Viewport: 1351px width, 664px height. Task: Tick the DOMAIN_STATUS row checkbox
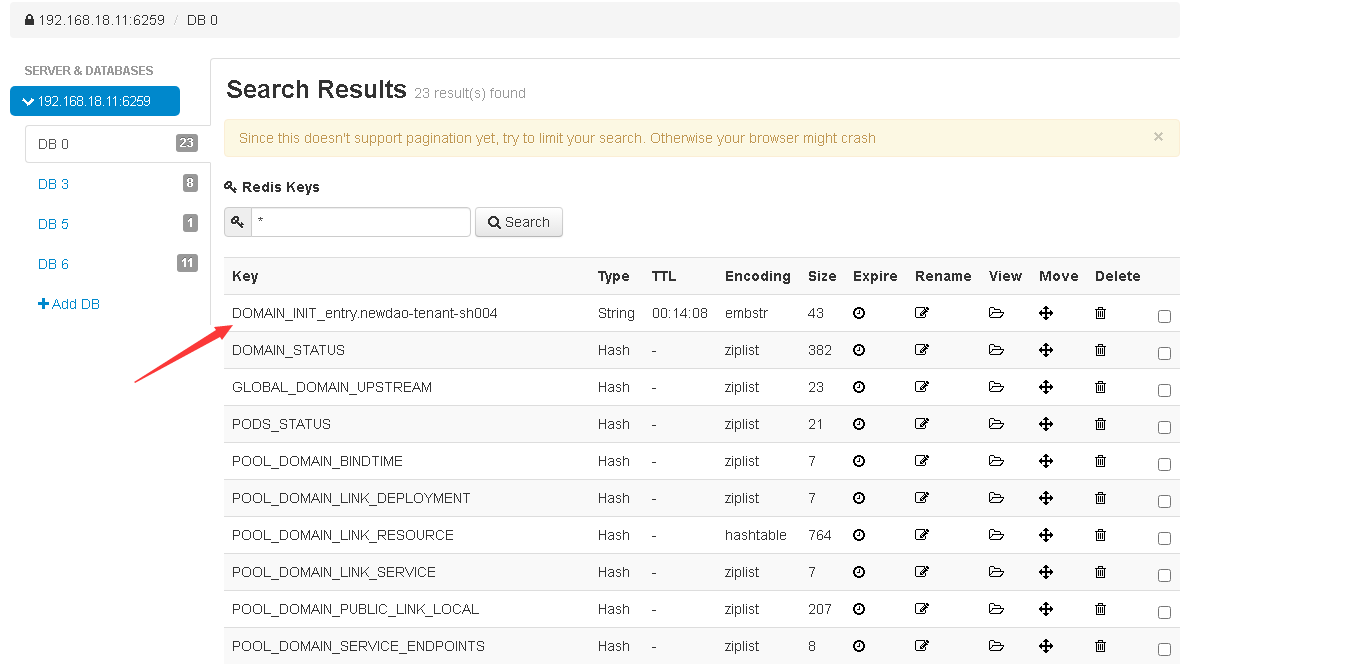pyautogui.click(x=1164, y=353)
